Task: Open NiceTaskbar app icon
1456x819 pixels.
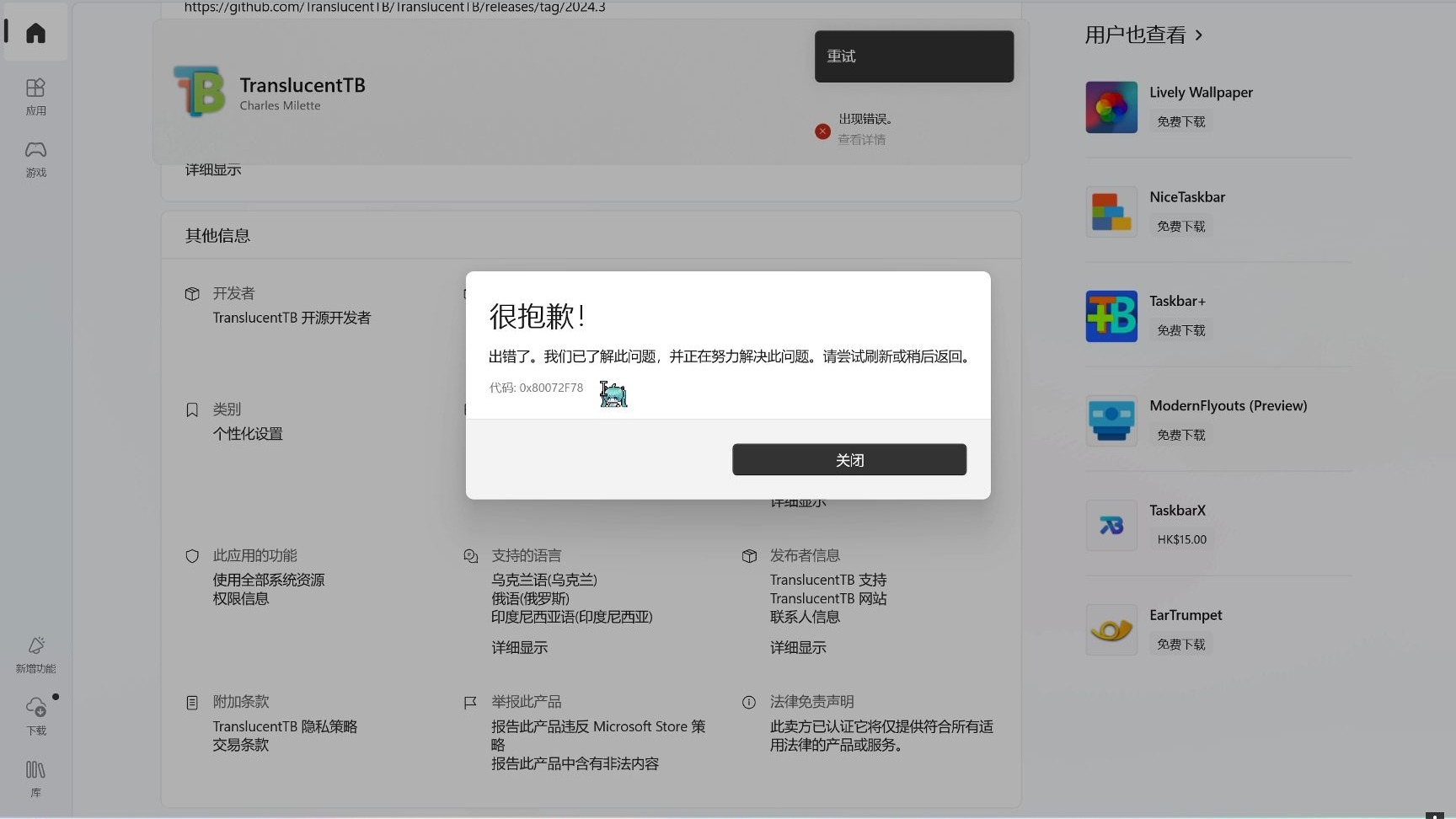Action: 1111,211
